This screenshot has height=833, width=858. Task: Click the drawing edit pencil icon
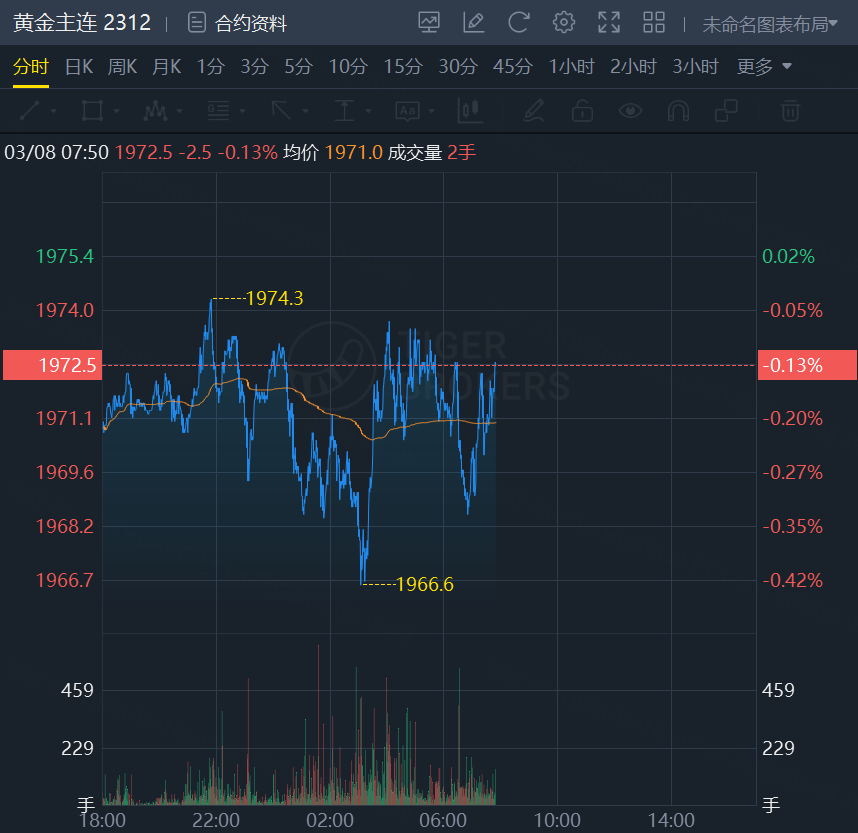pos(474,22)
